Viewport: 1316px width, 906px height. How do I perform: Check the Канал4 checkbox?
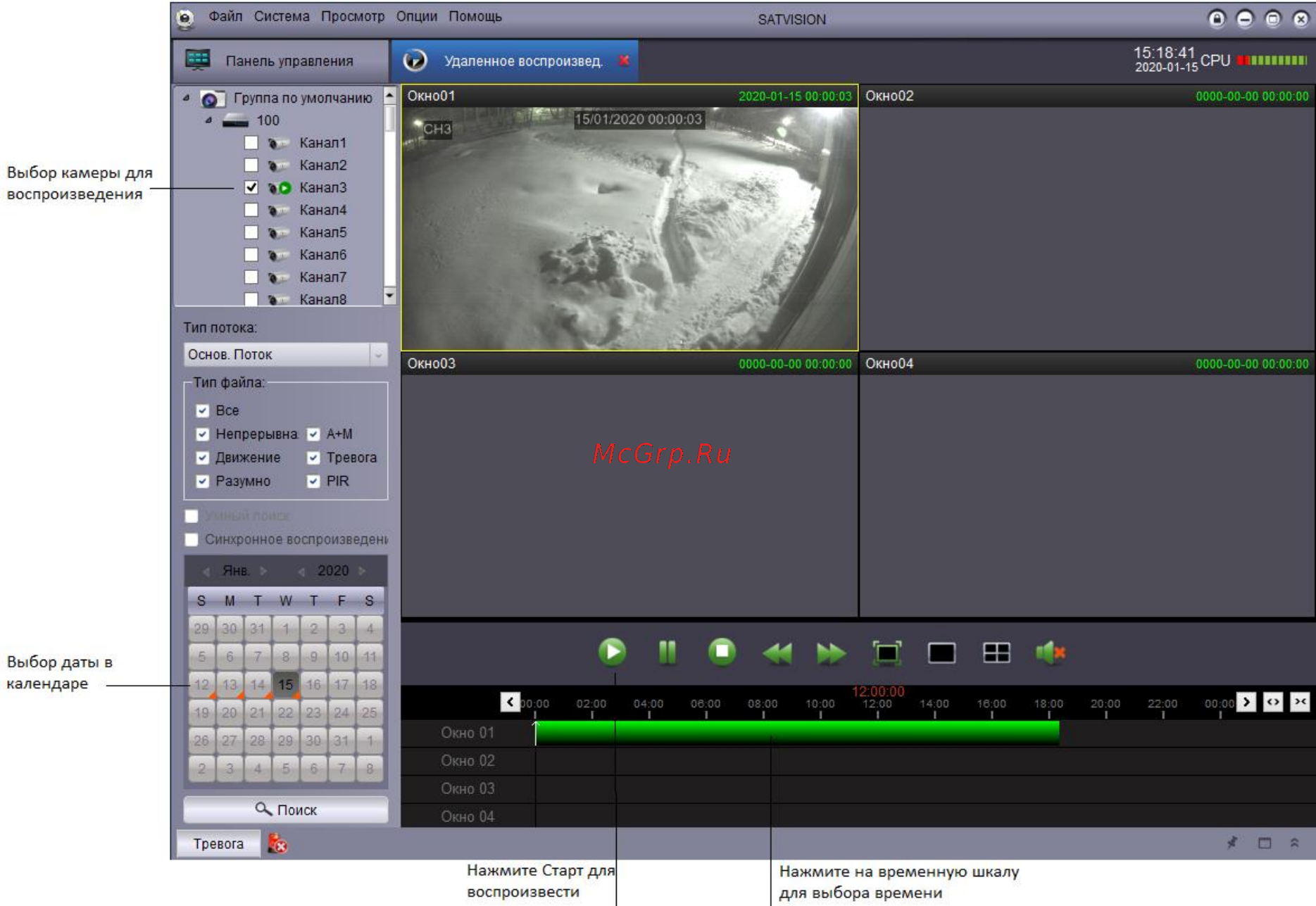pyautogui.click(x=251, y=210)
